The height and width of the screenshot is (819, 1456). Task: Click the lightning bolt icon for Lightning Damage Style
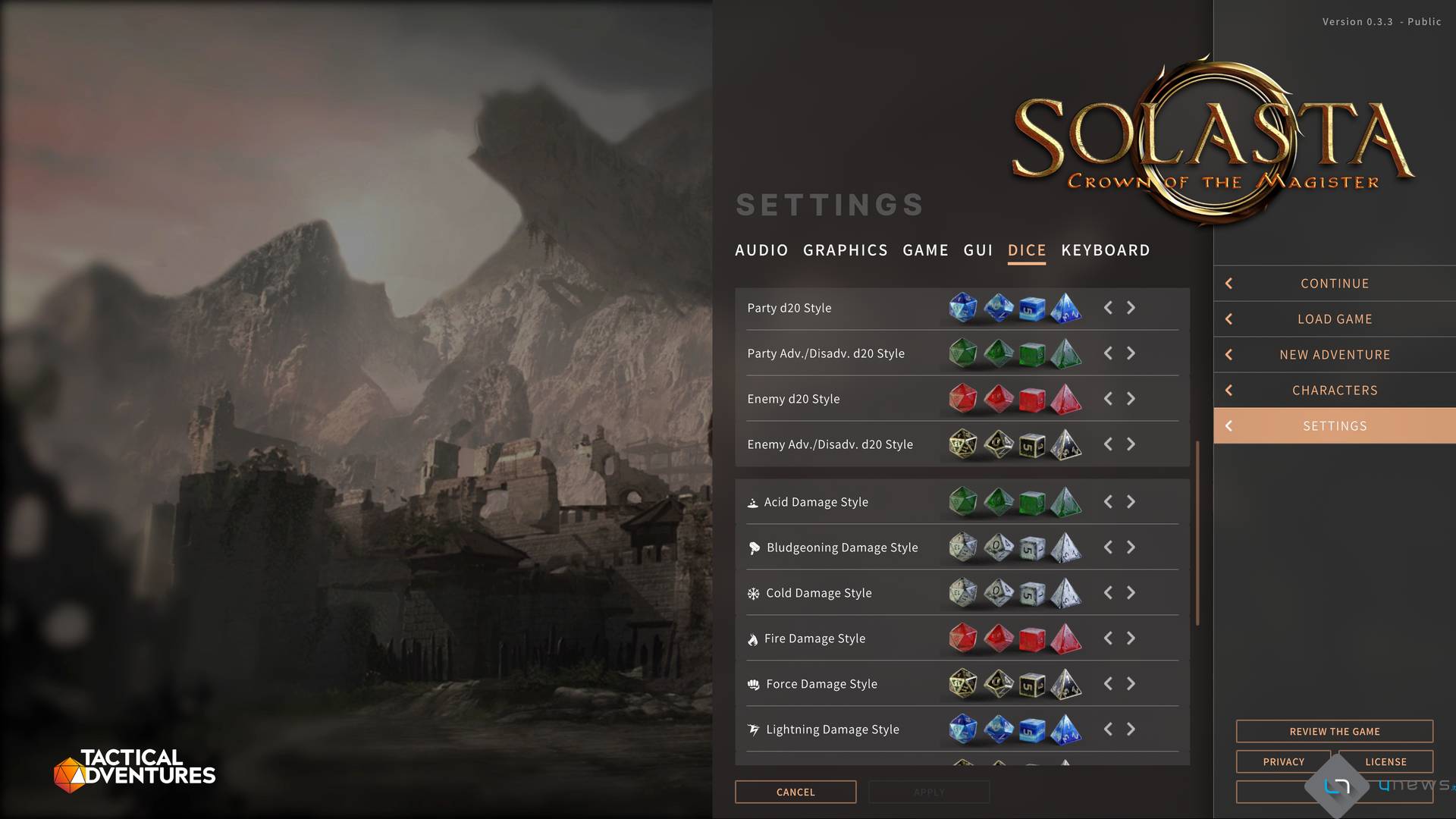[x=753, y=730]
